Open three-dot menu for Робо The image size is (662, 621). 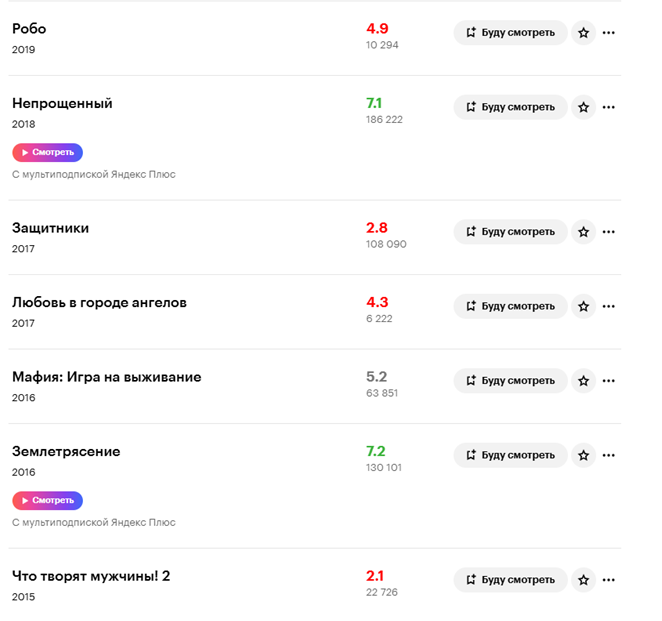[x=609, y=33]
